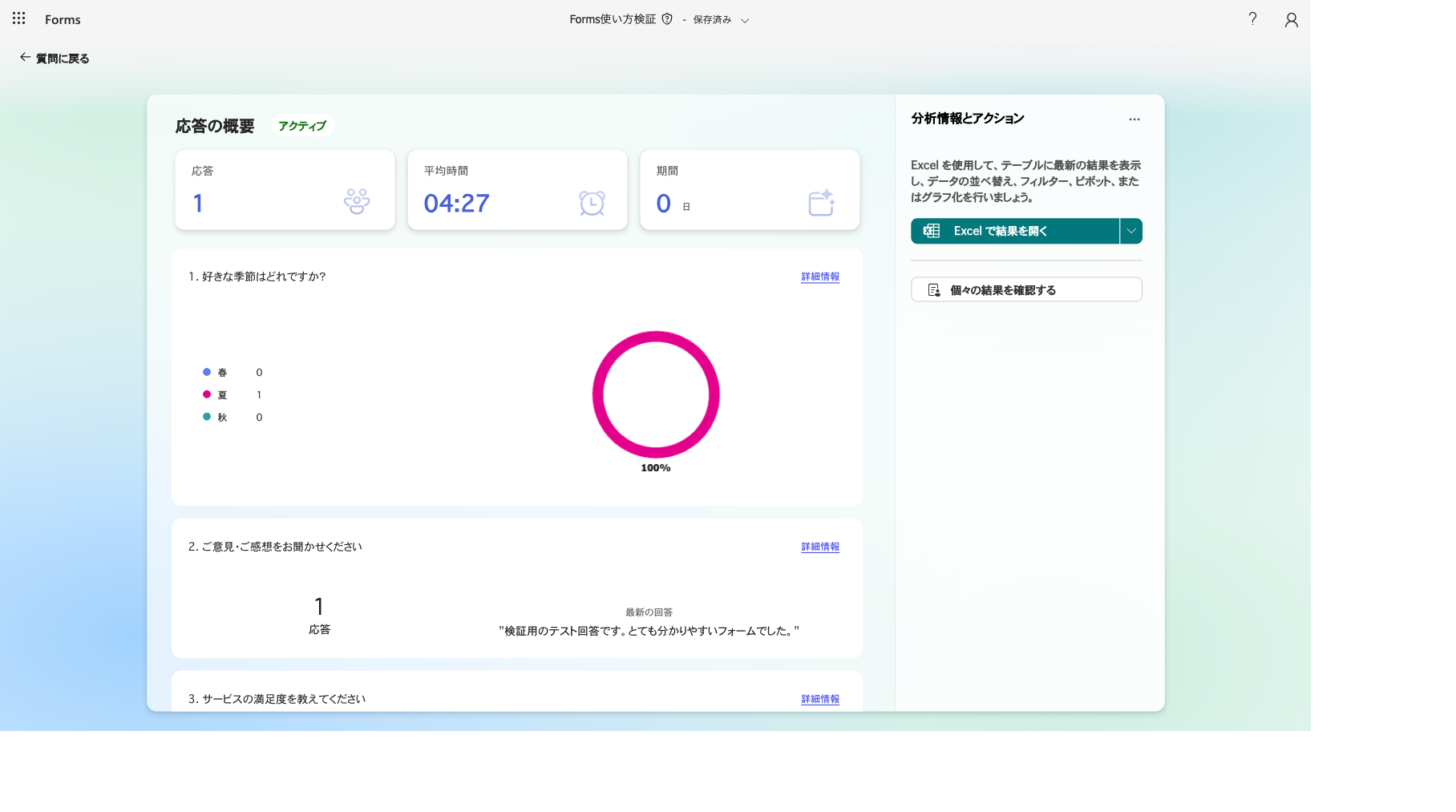Image resolution: width=1456 pixels, height=812 pixels.
Task: Open the user account profile icon
Action: tap(1291, 19)
